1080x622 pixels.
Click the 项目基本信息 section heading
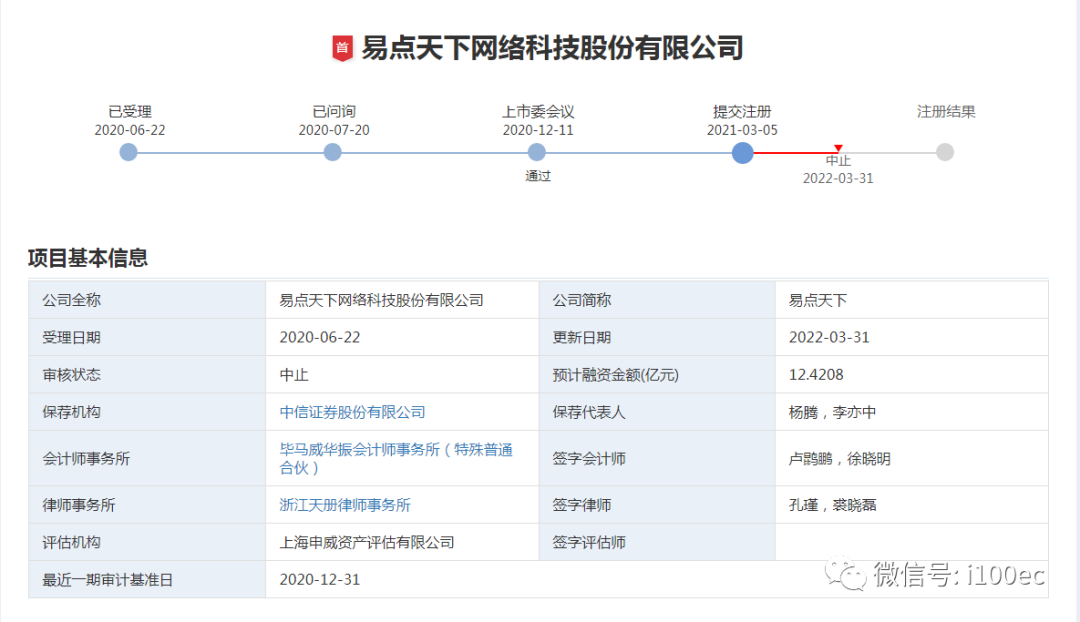click(87, 258)
